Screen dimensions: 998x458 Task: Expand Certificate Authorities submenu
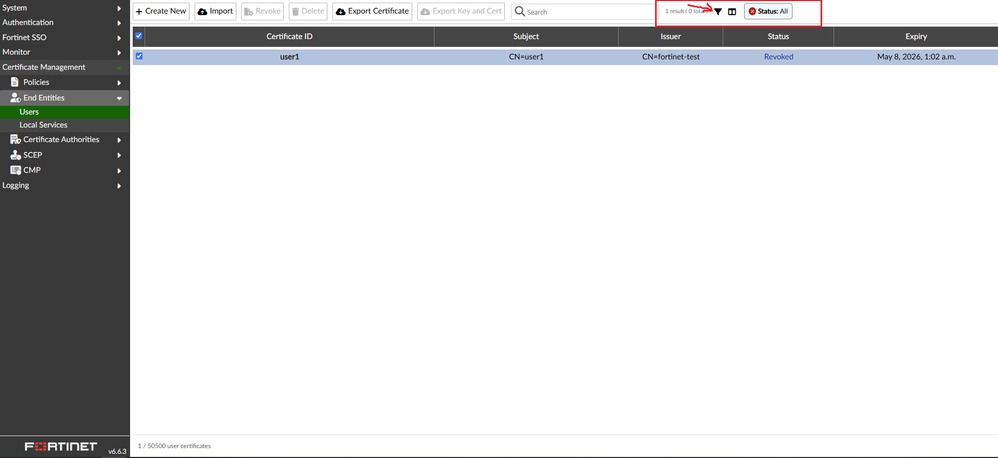coord(64,139)
